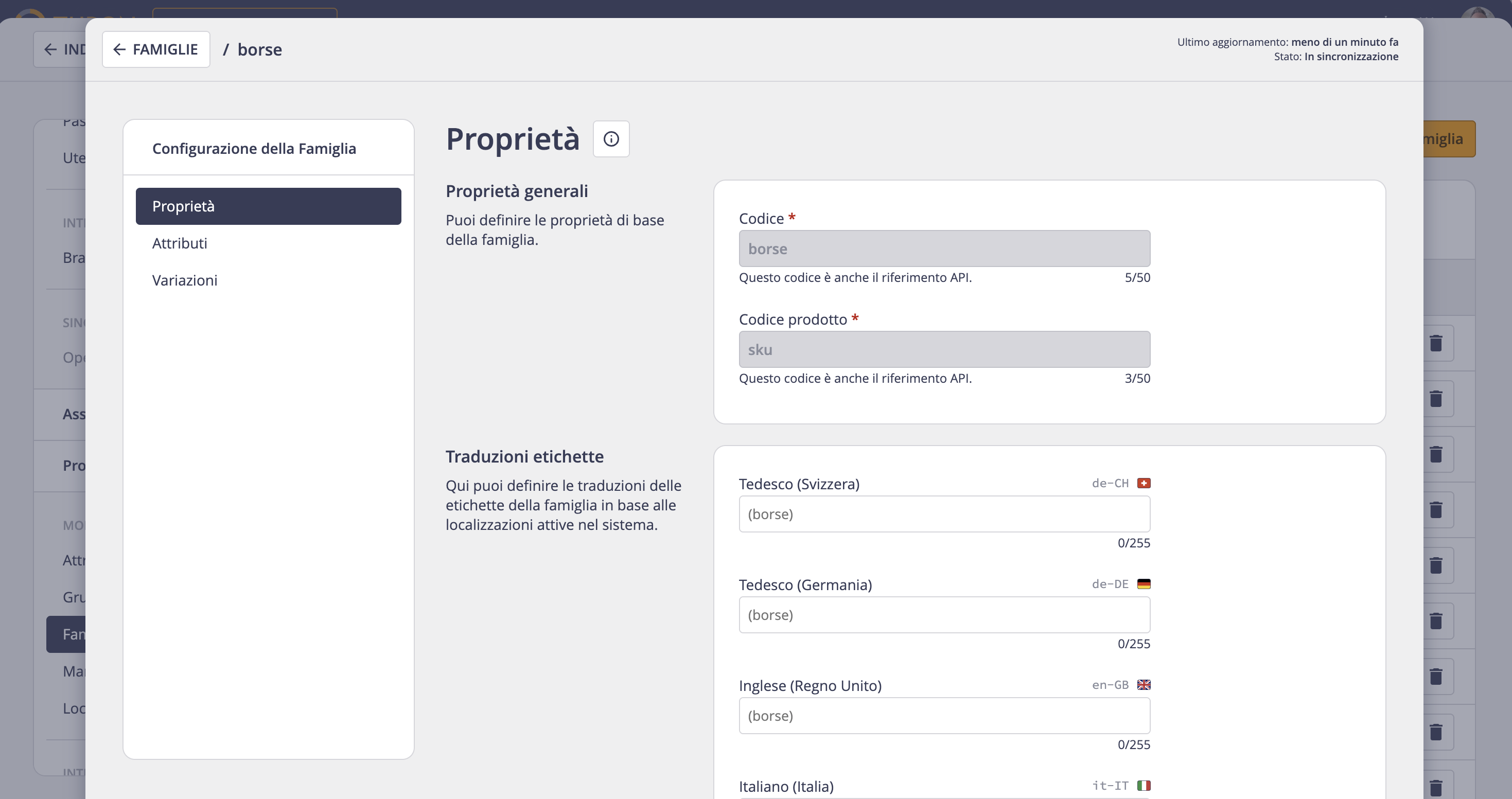1512x799 pixels.
Task: Click the info icon beside Proprietà heading
Action: (x=611, y=139)
